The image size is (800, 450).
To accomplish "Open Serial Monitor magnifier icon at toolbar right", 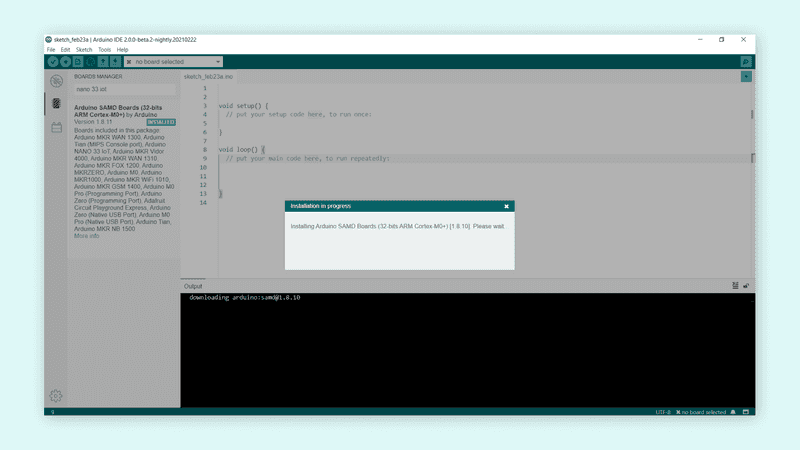I will tap(746, 62).
